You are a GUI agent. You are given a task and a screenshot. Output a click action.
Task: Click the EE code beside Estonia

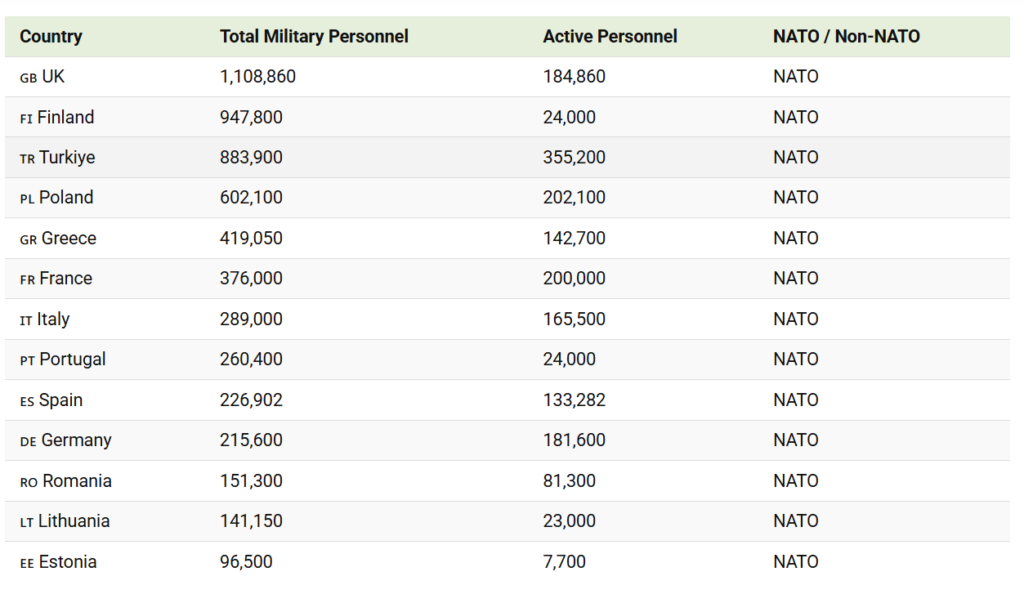click(x=27, y=563)
